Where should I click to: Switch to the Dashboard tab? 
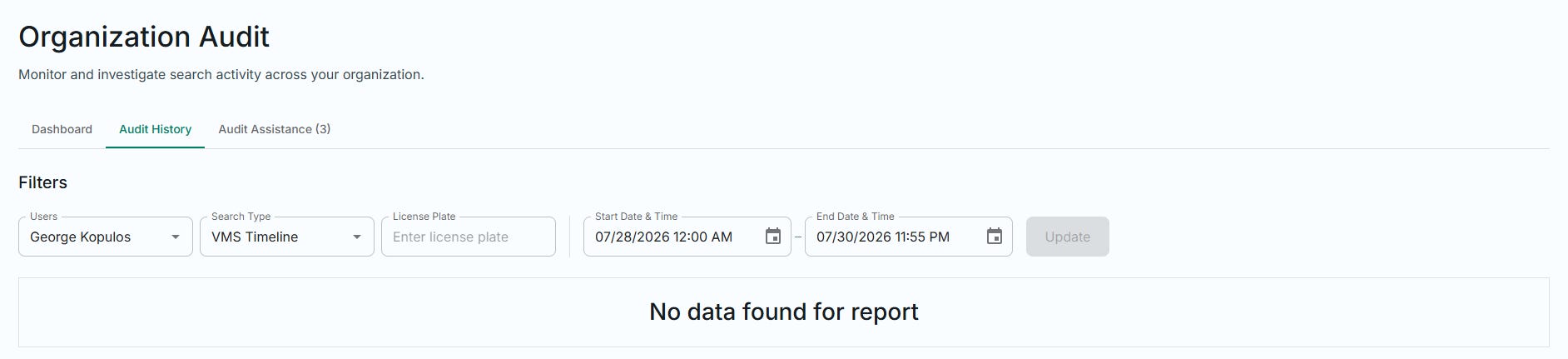(x=62, y=129)
